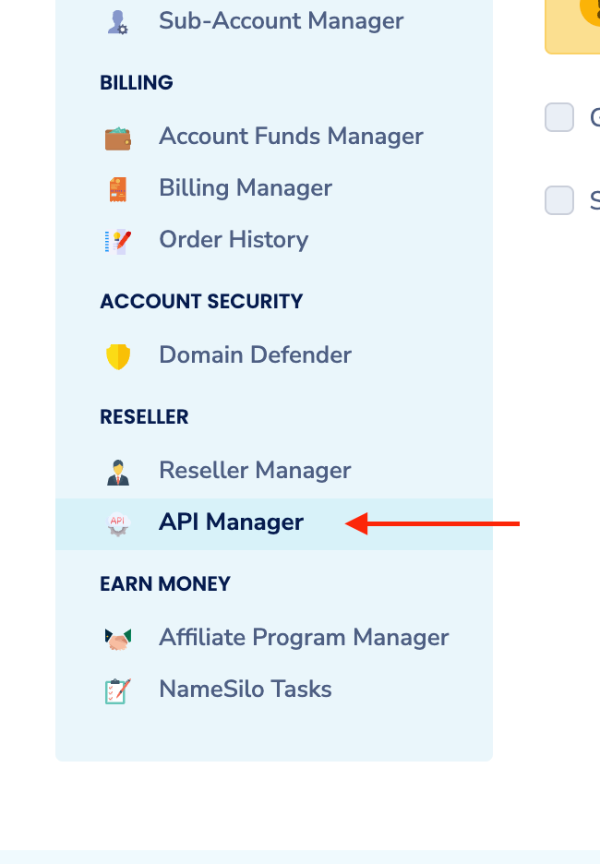600x864 pixels.
Task: Click the yellow shield Domain Defender icon
Action: [x=118, y=357]
